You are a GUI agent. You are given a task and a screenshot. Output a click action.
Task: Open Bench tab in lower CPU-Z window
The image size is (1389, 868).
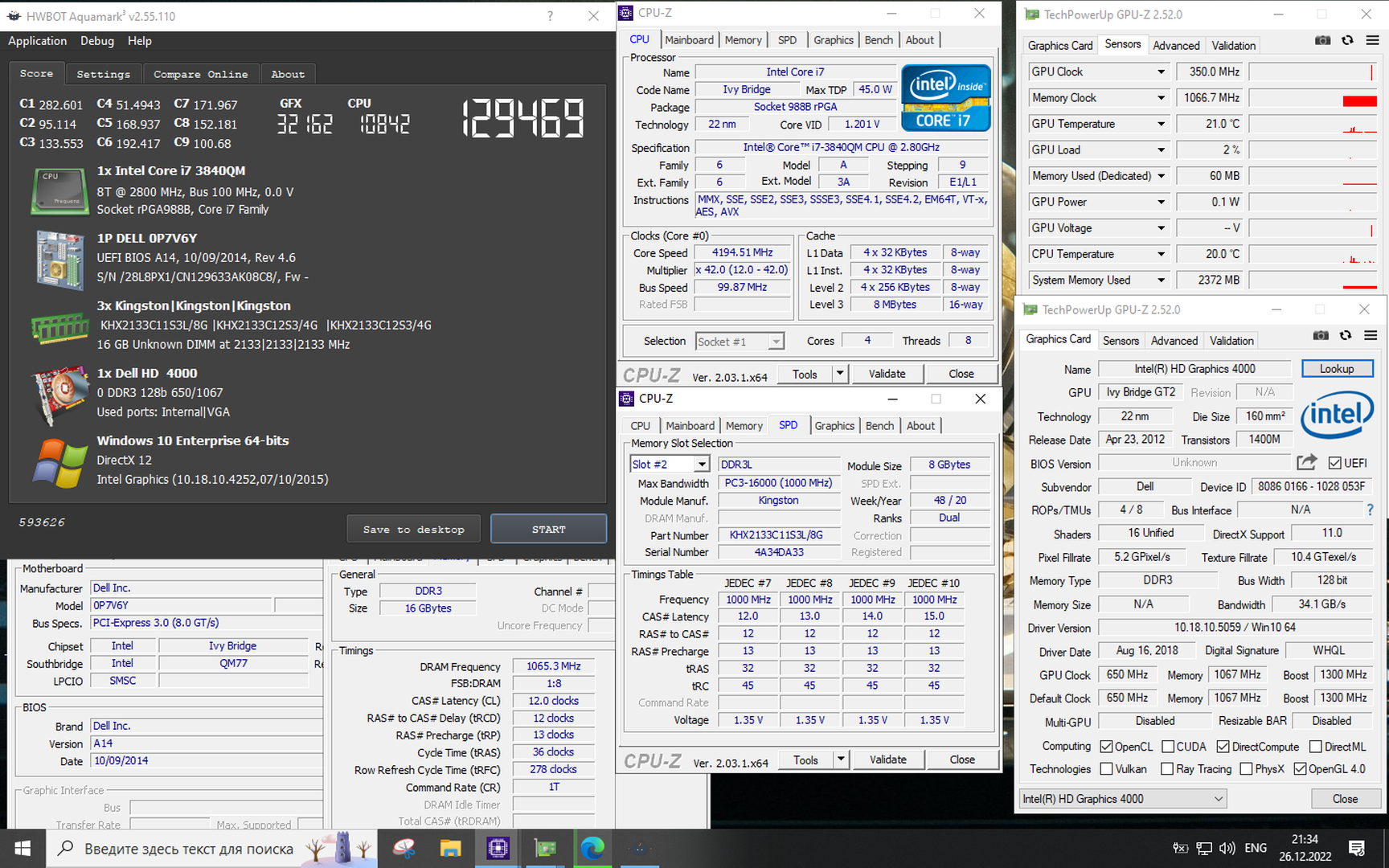coord(879,426)
